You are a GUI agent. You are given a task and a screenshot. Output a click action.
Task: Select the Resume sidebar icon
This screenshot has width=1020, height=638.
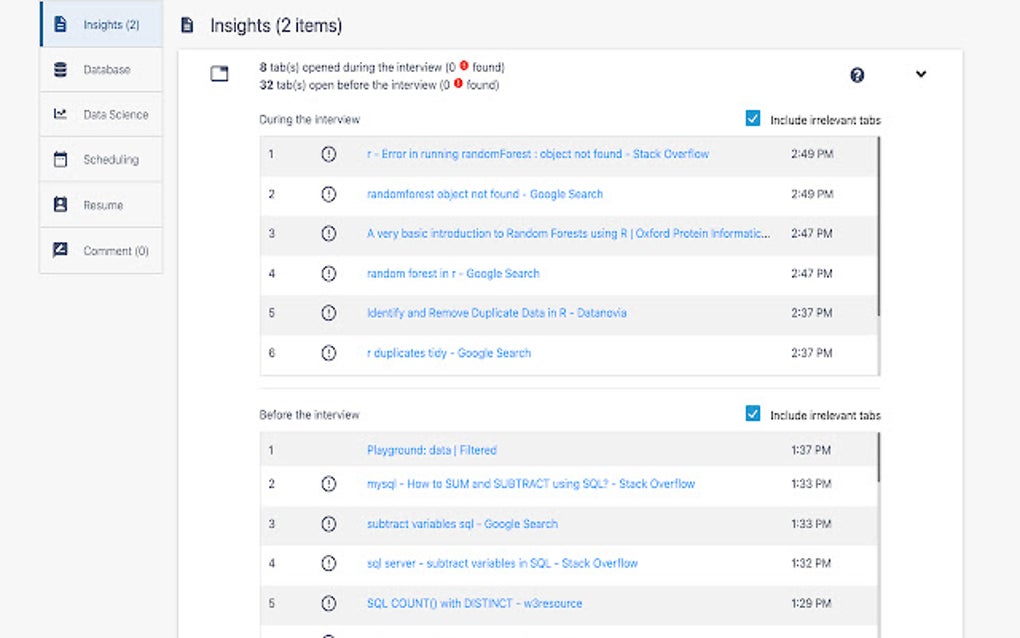click(x=62, y=205)
